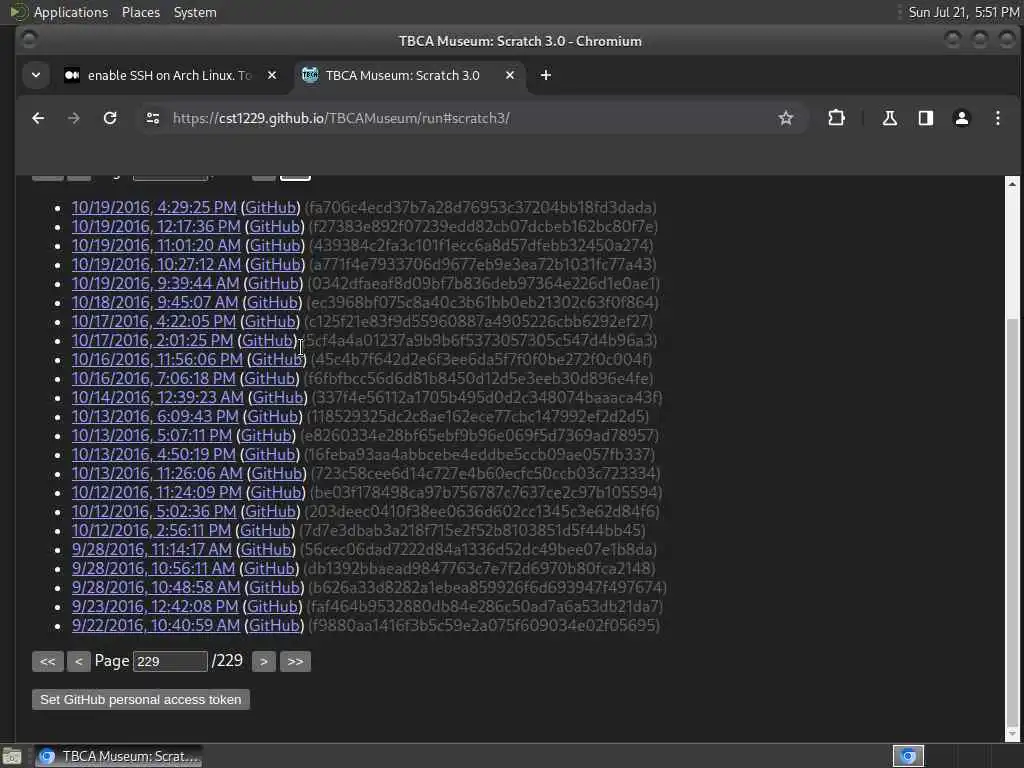Open build 10/12/2016, 11:24:09 PM
The height and width of the screenshot is (768, 1024).
tap(157, 492)
